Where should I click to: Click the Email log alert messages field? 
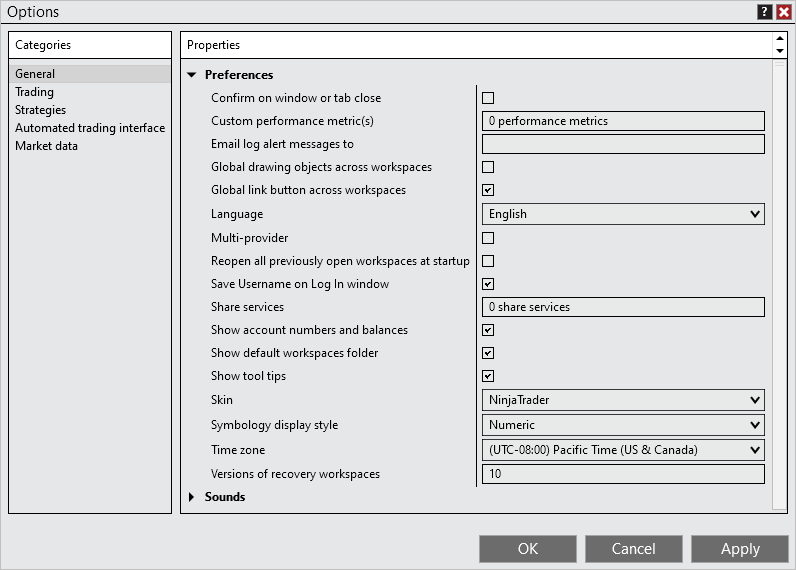pyautogui.click(x=623, y=144)
